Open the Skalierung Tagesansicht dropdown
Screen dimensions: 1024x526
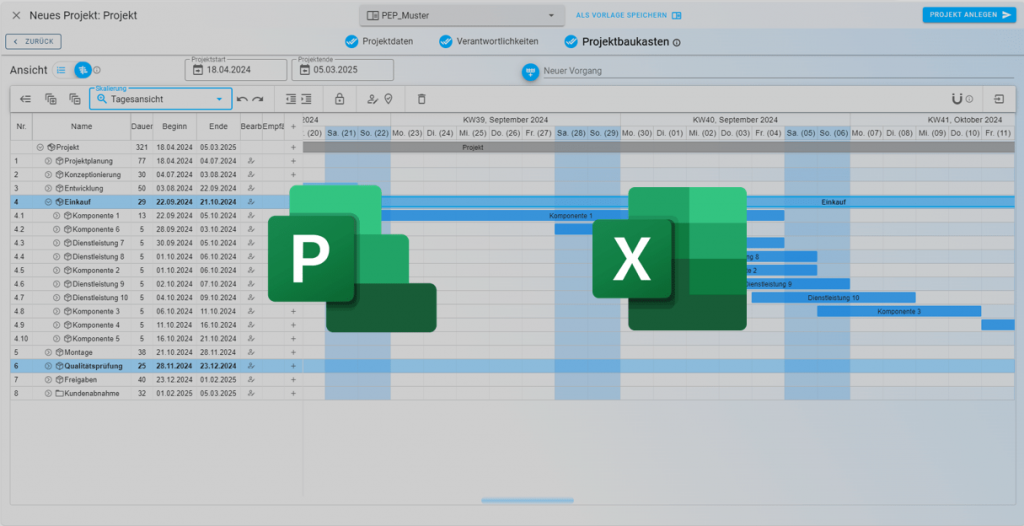161,99
